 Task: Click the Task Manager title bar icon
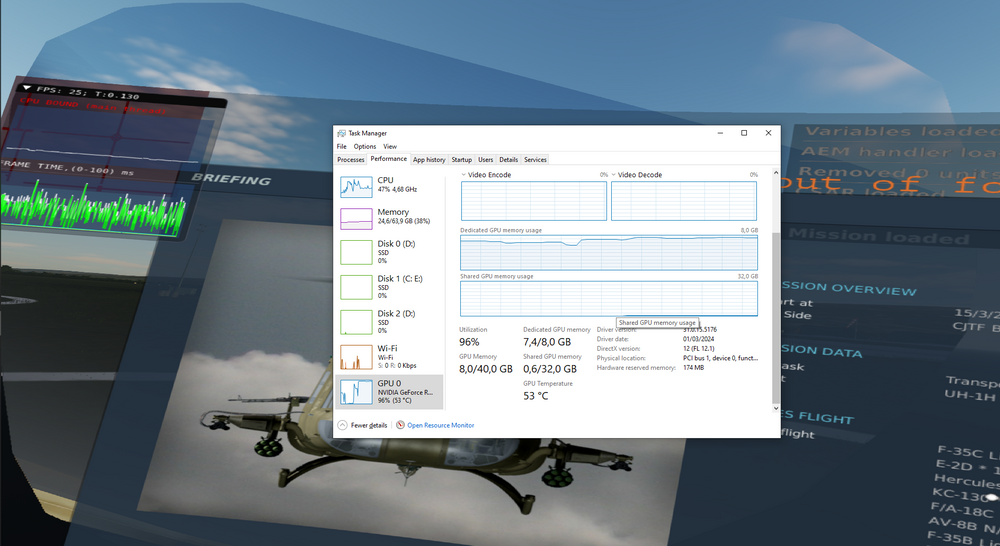tap(341, 133)
